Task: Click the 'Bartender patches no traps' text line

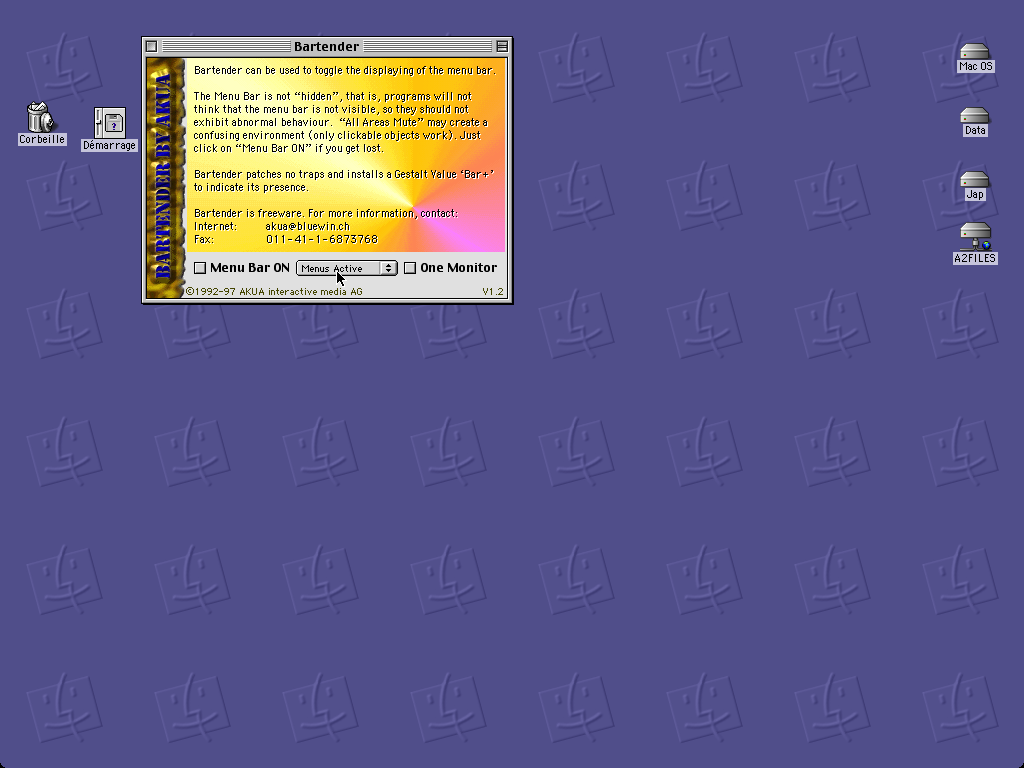Action: click(x=344, y=174)
